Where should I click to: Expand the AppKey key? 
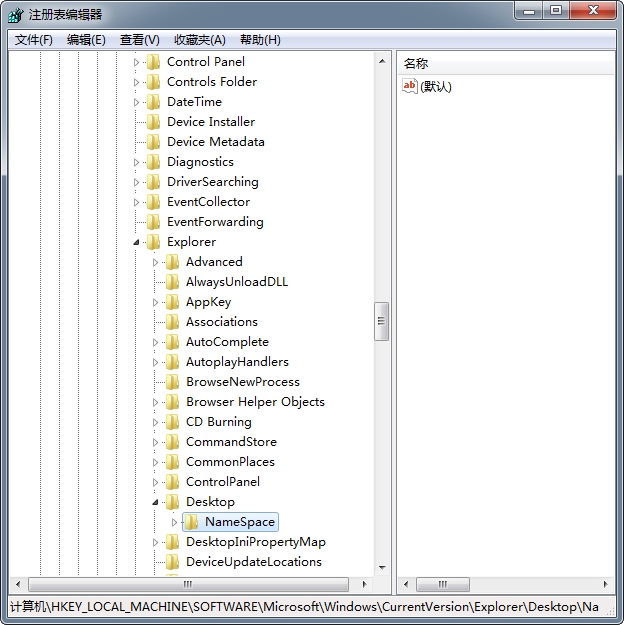(156, 302)
